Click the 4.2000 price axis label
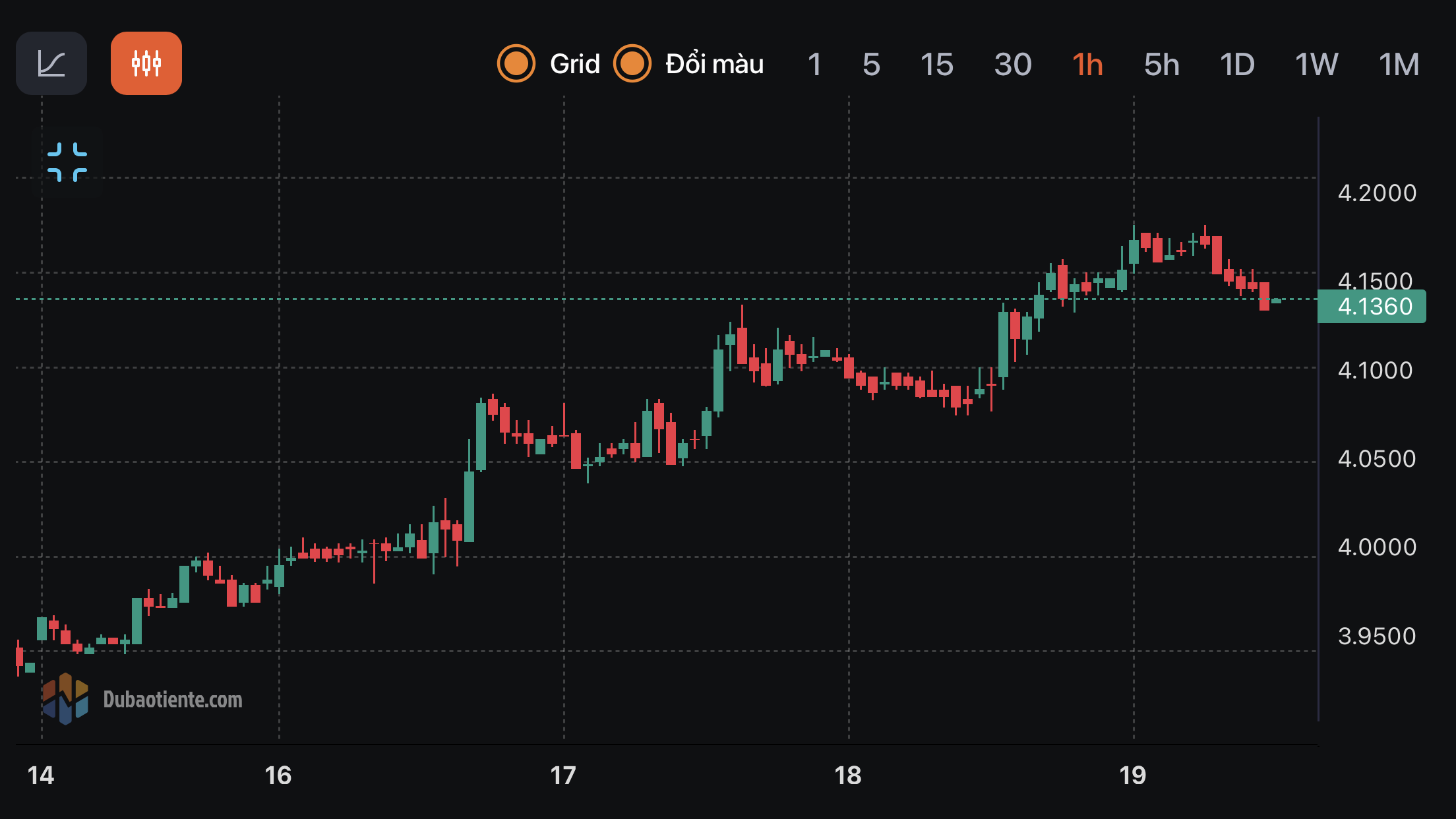This screenshot has height=819, width=1456. click(1377, 193)
